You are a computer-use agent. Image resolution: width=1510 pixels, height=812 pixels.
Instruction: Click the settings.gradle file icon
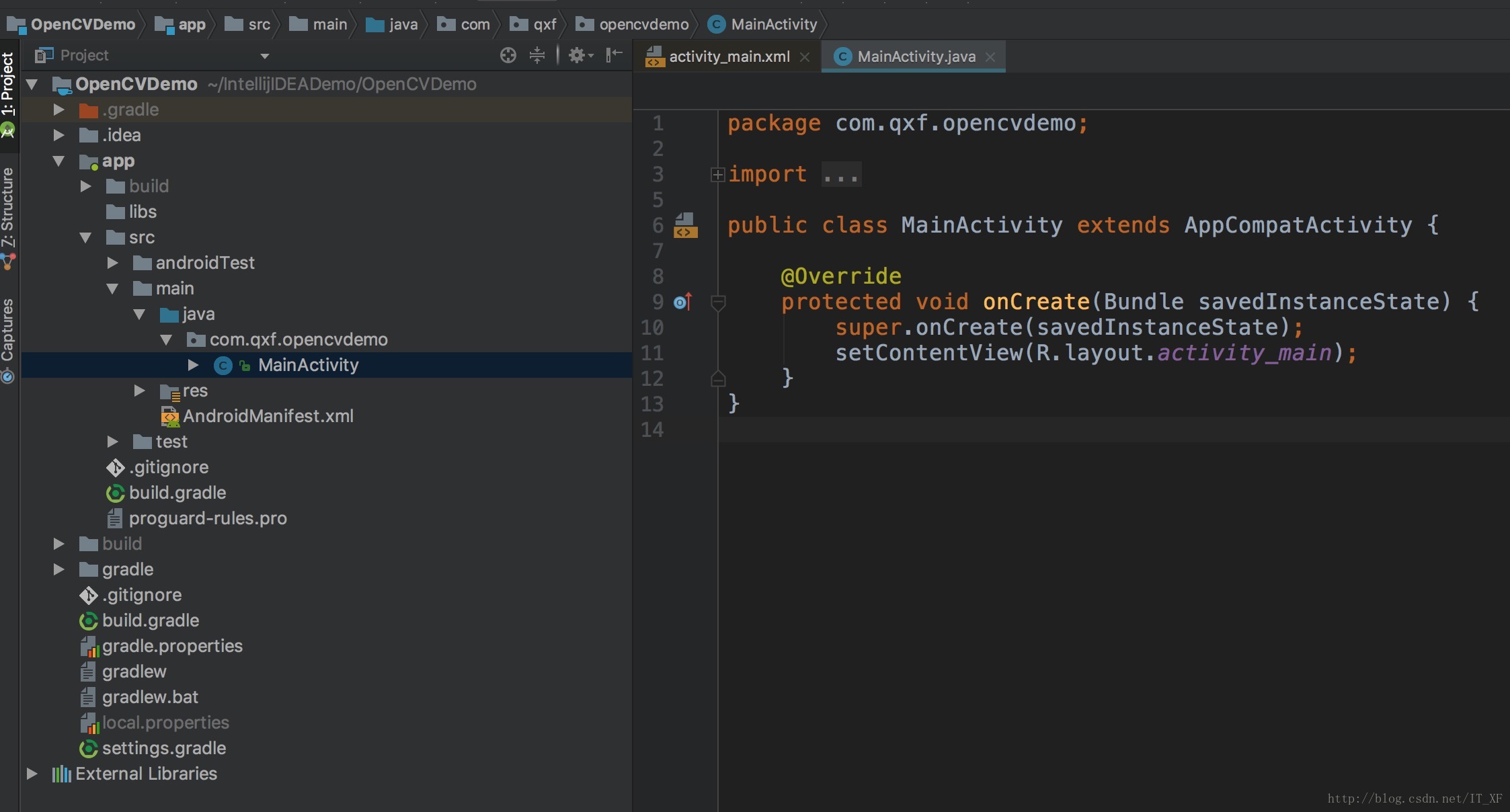point(88,748)
